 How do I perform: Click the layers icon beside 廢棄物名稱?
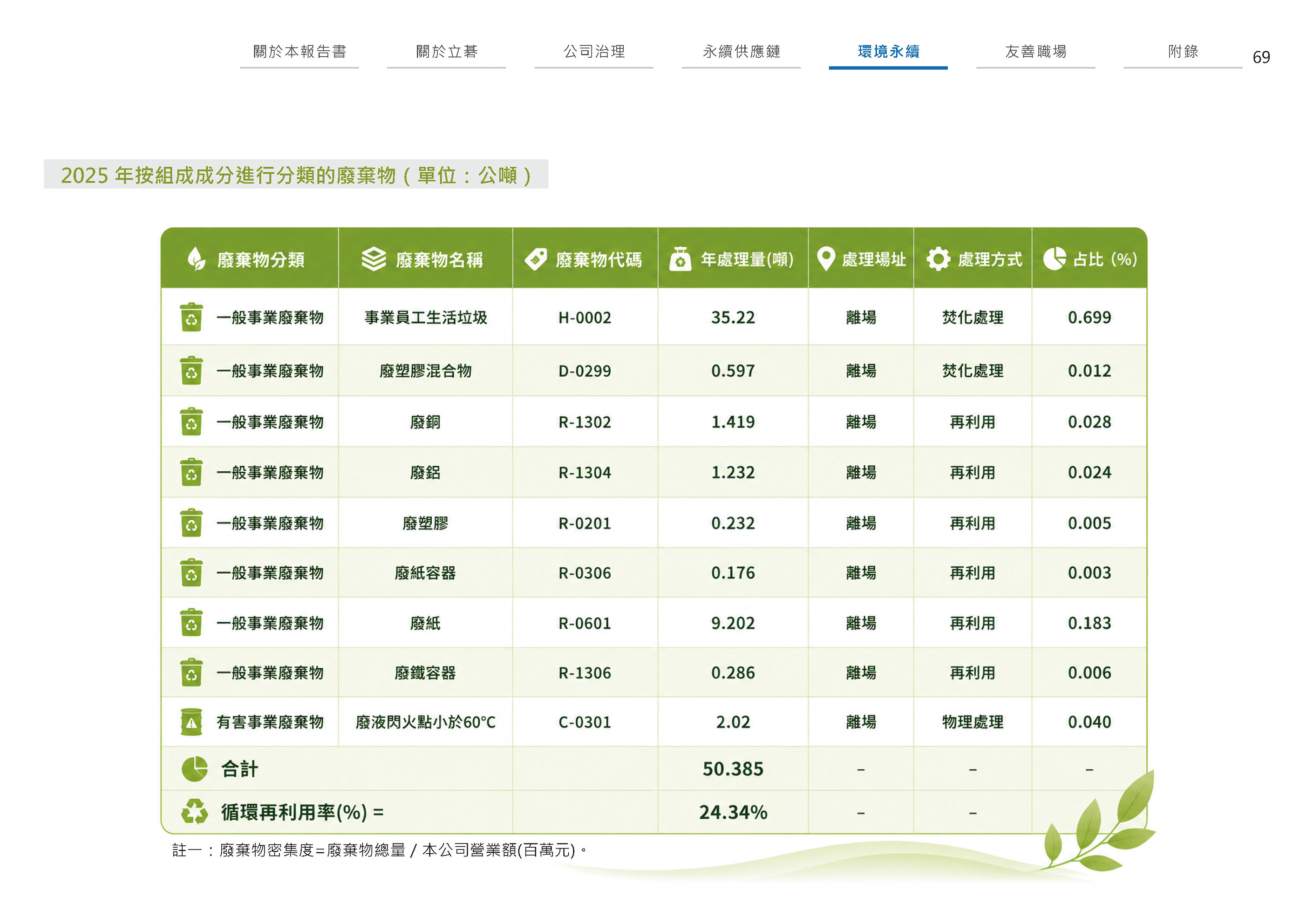pos(374,259)
